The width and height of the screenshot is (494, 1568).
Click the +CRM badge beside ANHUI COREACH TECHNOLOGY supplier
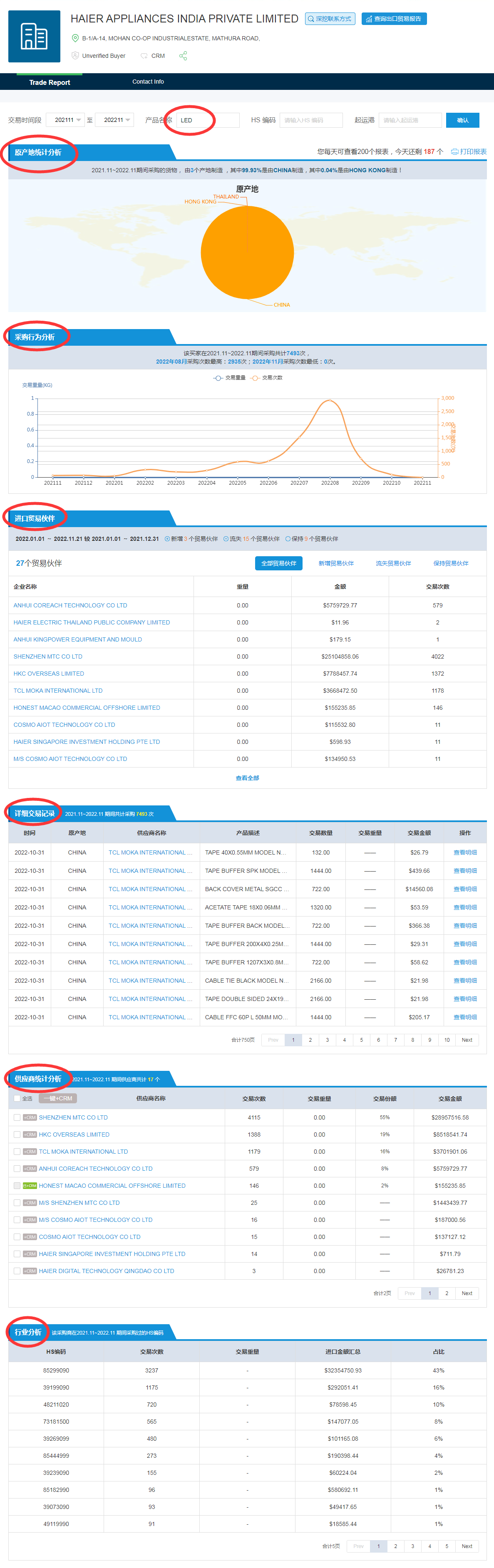[x=30, y=1169]
